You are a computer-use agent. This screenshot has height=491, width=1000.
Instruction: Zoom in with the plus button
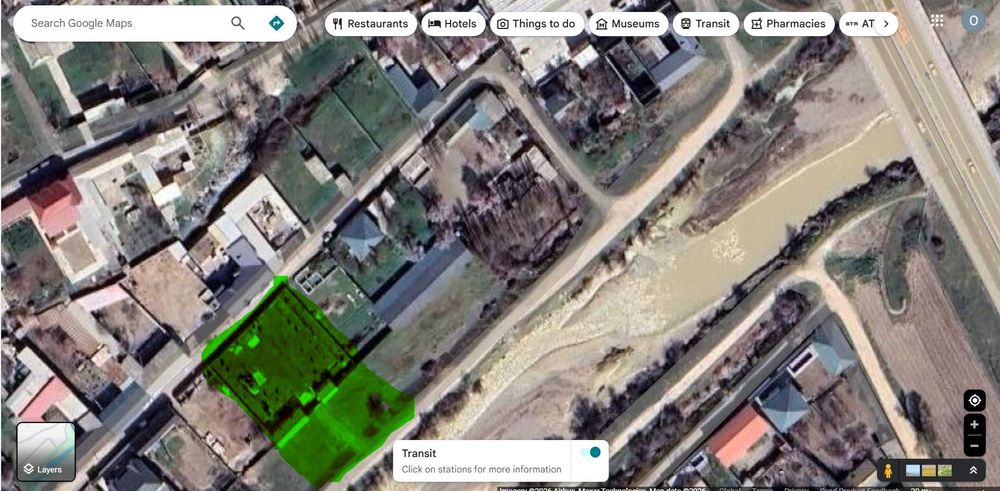click(x=974, y=425)
